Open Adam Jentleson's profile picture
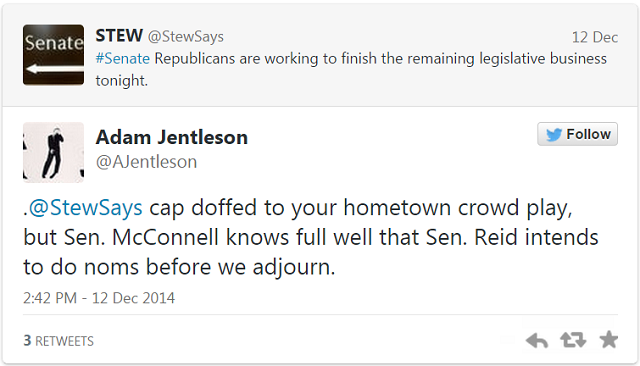 pos(53,152)
